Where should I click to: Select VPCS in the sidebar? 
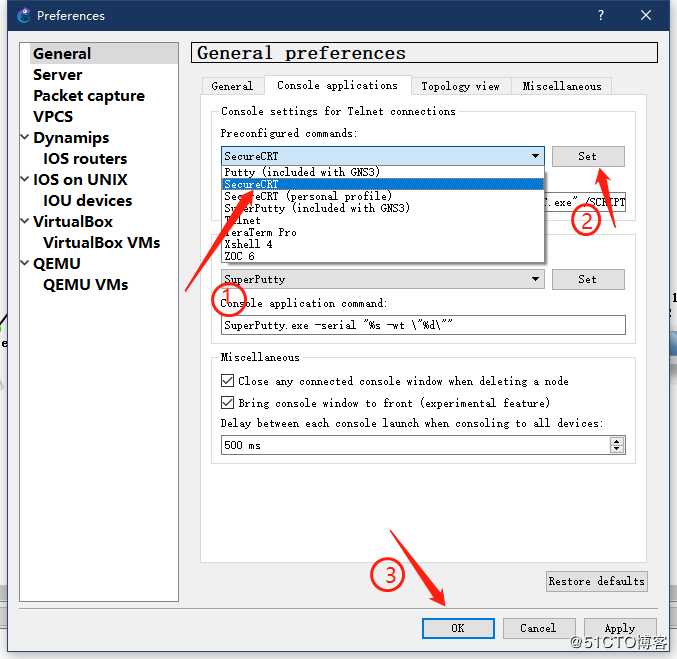click(53, 117)
